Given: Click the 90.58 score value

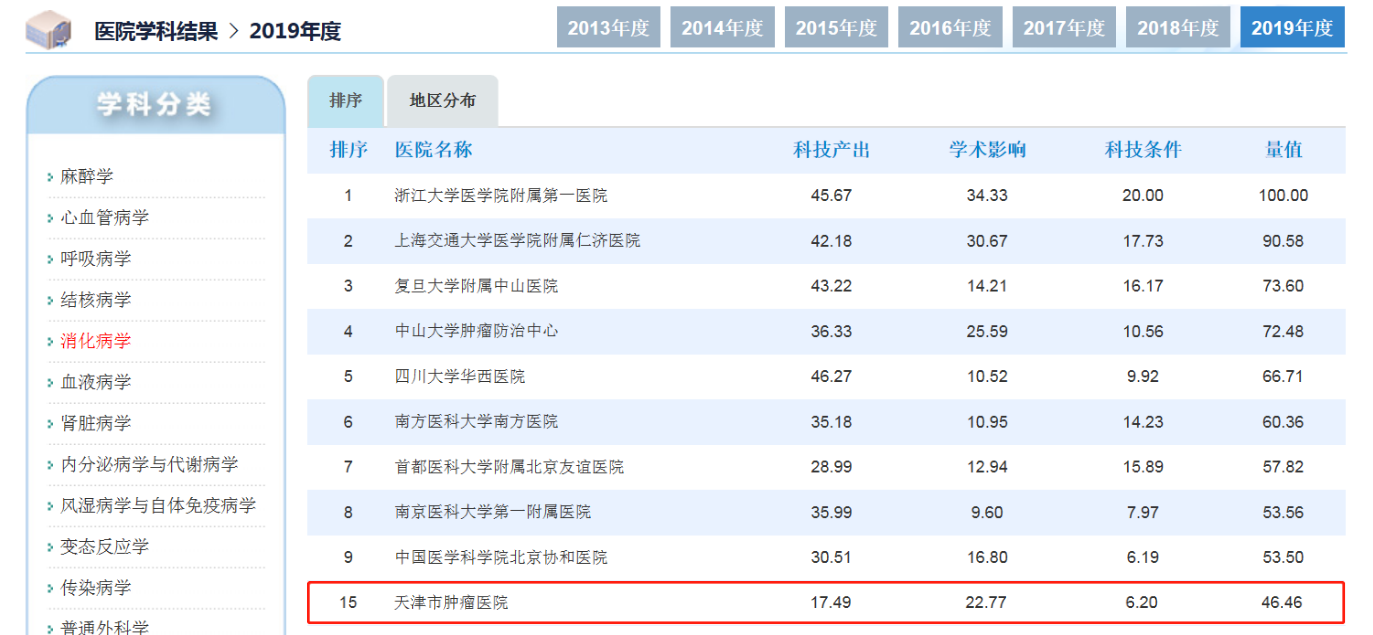Looking at the screenshot, I should tap(1284, 240).
